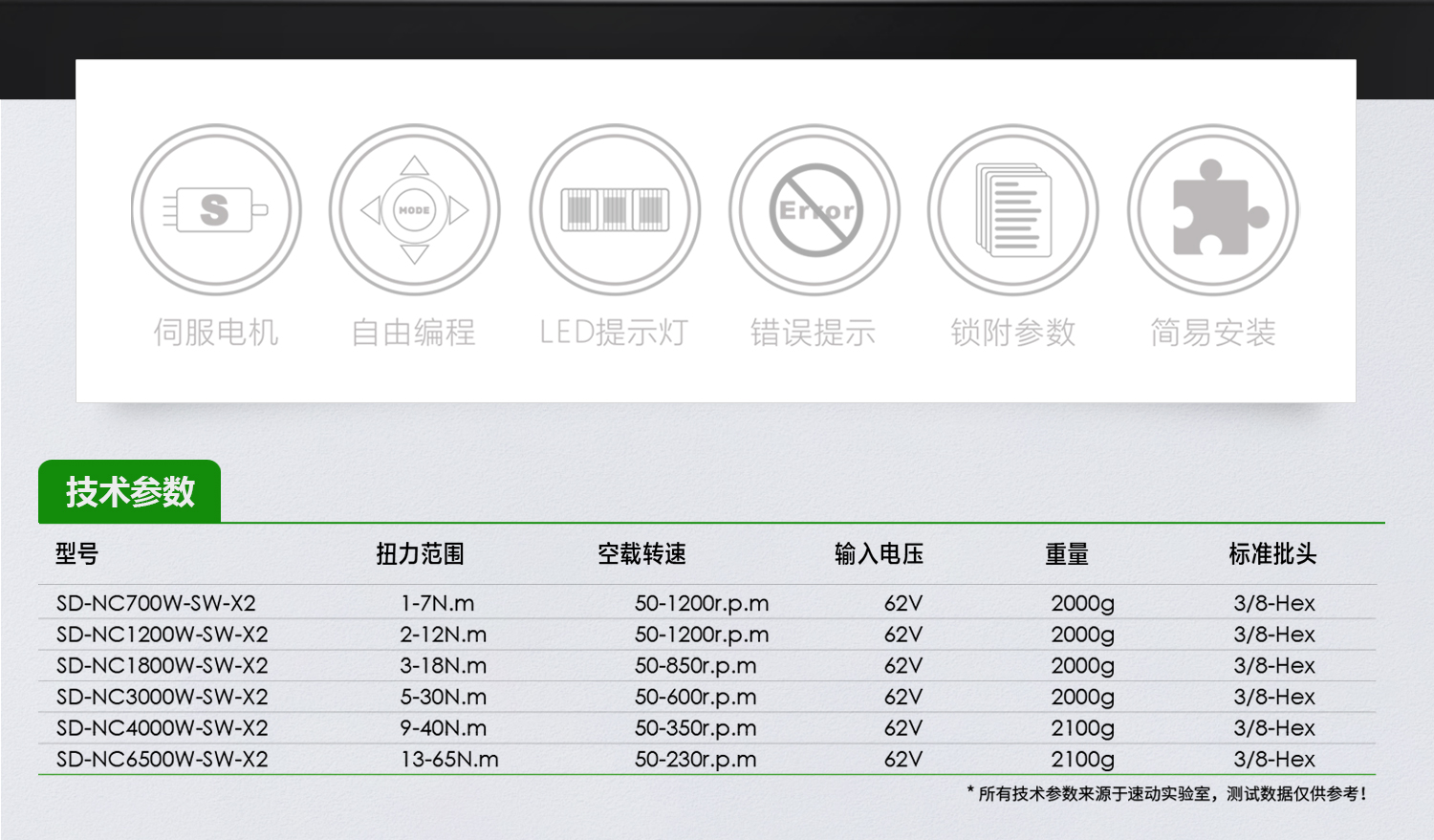Click the MODE free programming icon

[x=414, y=209]
